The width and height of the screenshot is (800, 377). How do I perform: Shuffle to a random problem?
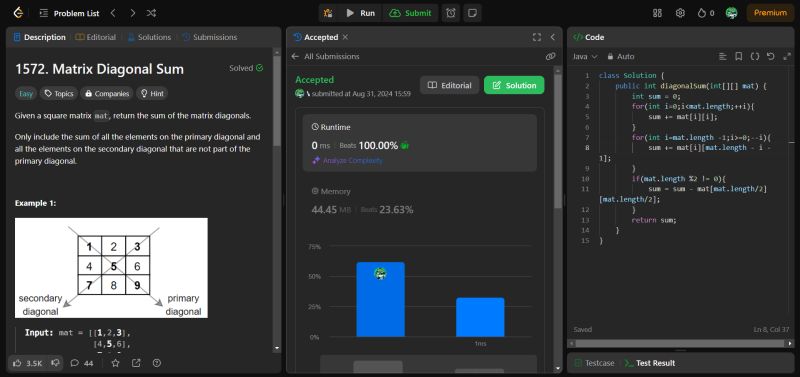151,13
